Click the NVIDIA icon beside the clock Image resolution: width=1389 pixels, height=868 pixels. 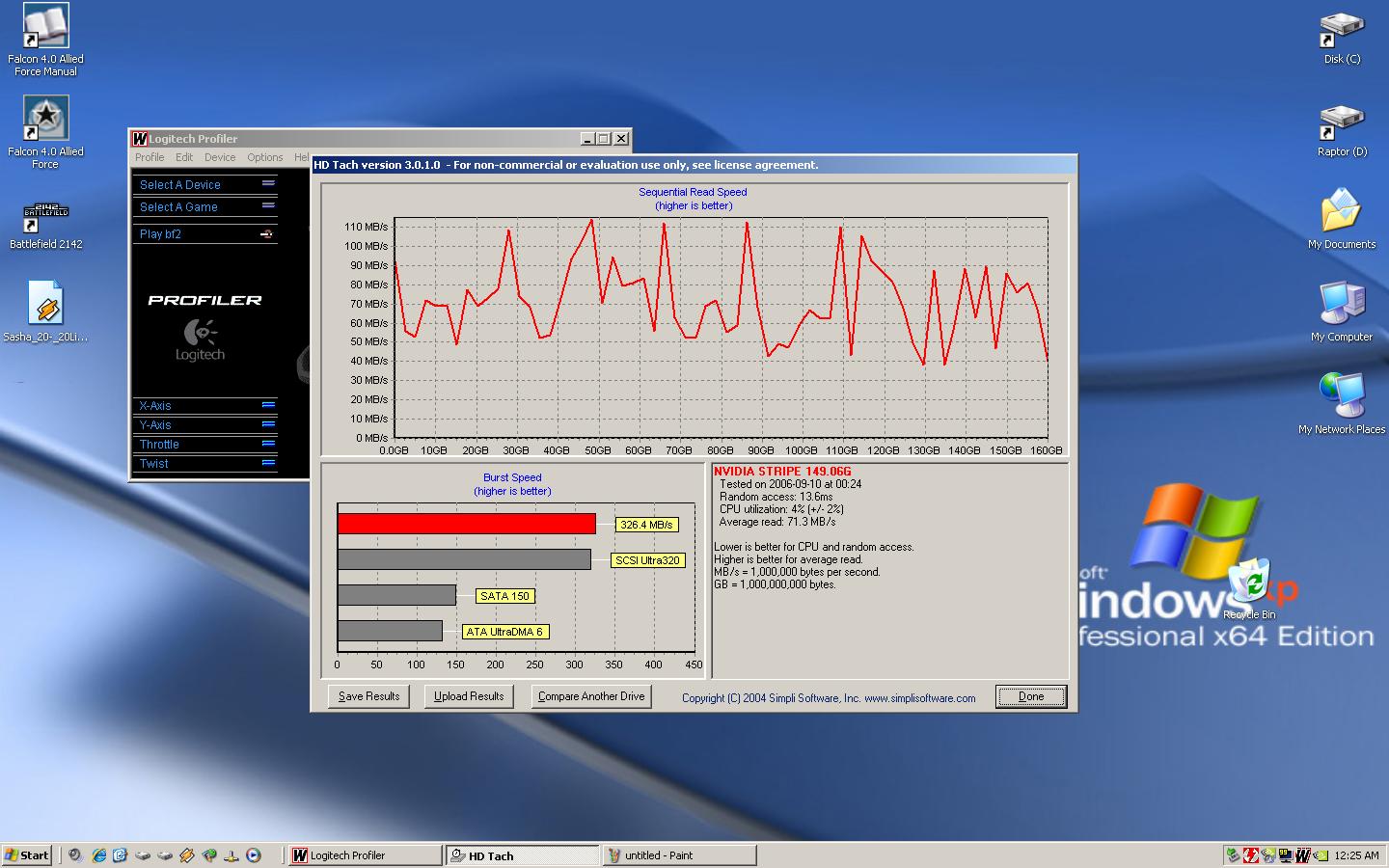[x=1321, y=855]
